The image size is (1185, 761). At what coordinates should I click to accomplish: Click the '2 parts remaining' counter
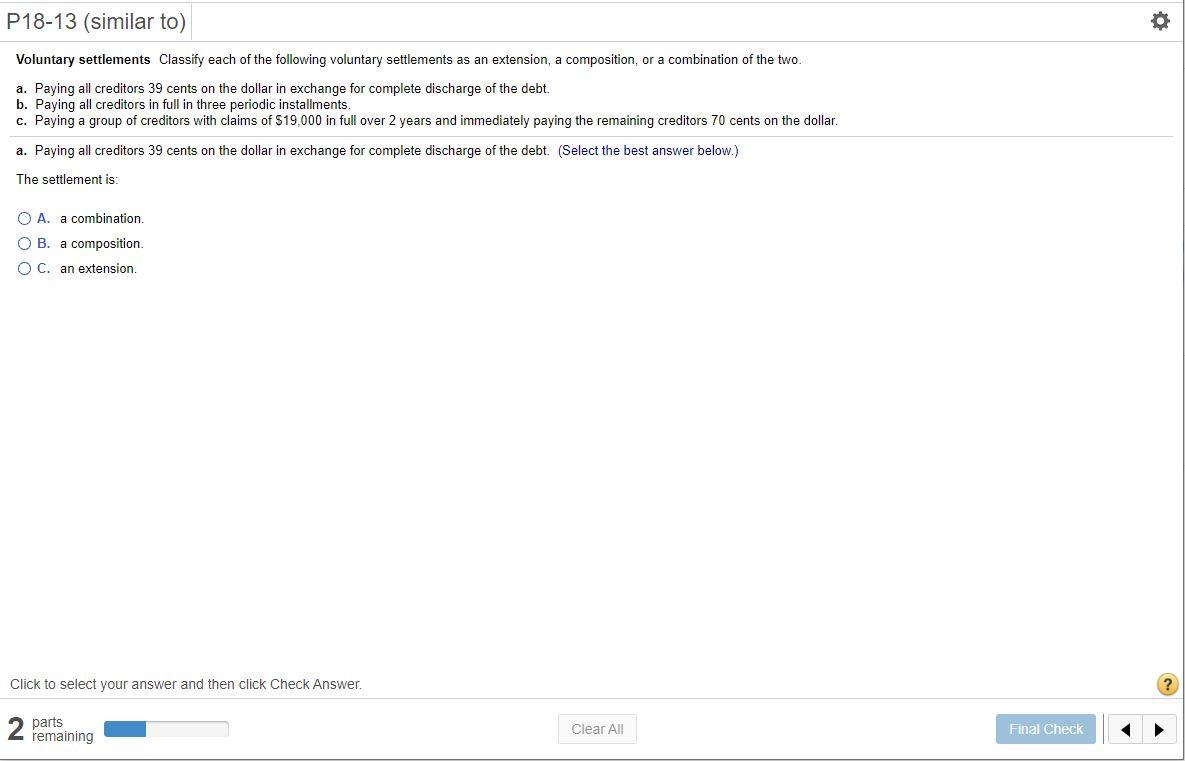[x=50, y=729]
